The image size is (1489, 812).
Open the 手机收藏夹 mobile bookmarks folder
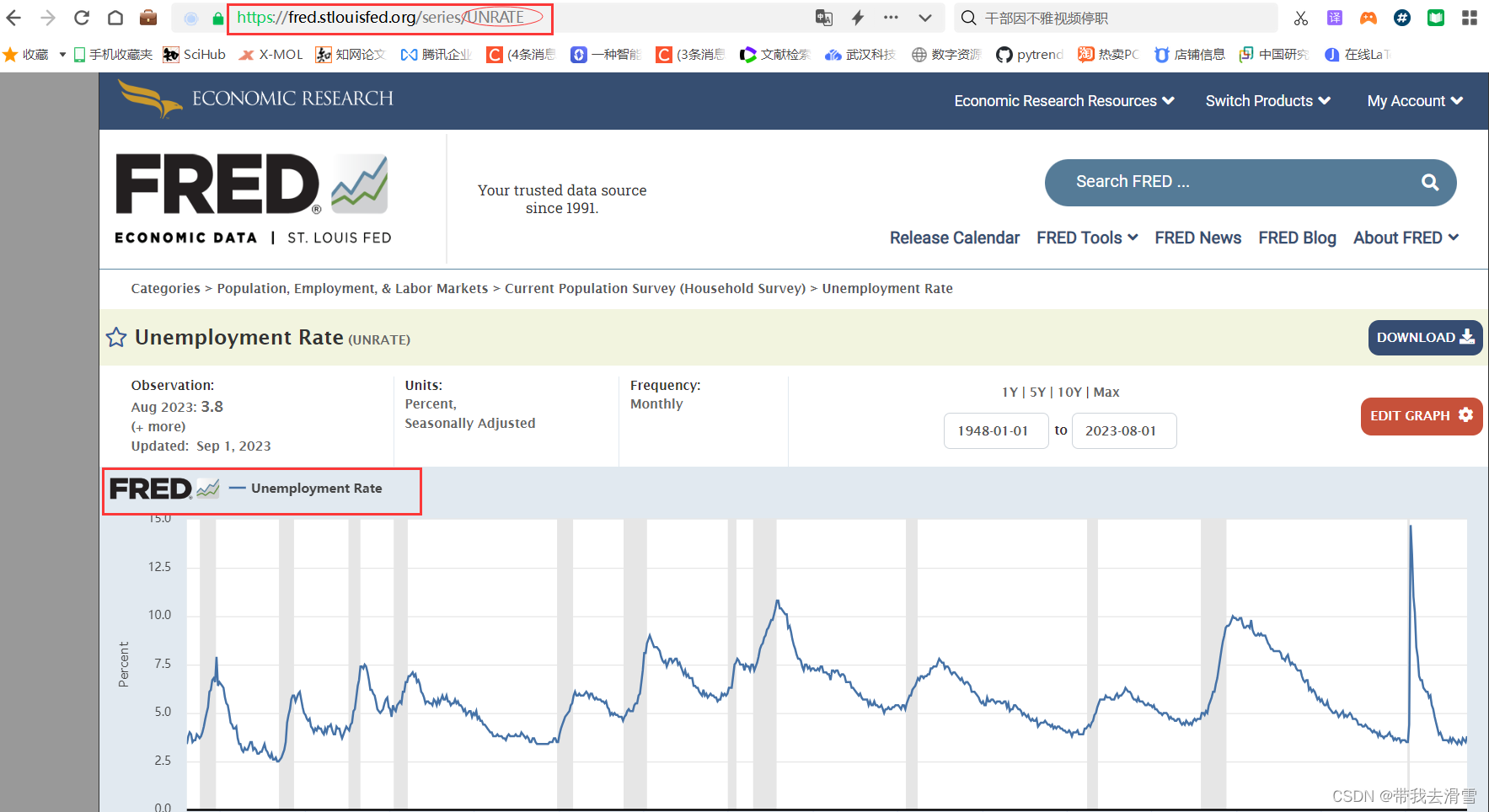coord(113,55)
